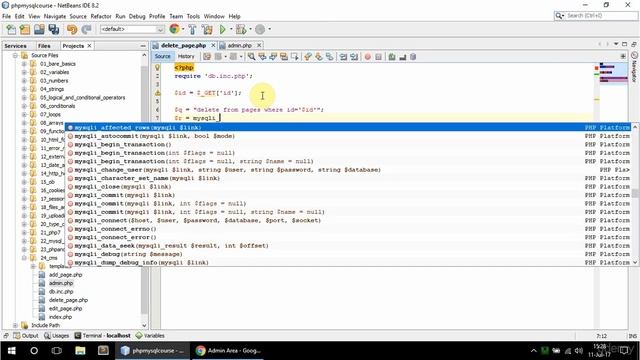Click the Shift Line Right icon
This screenshot has width=640, height=360.
(x=354, y=57)
